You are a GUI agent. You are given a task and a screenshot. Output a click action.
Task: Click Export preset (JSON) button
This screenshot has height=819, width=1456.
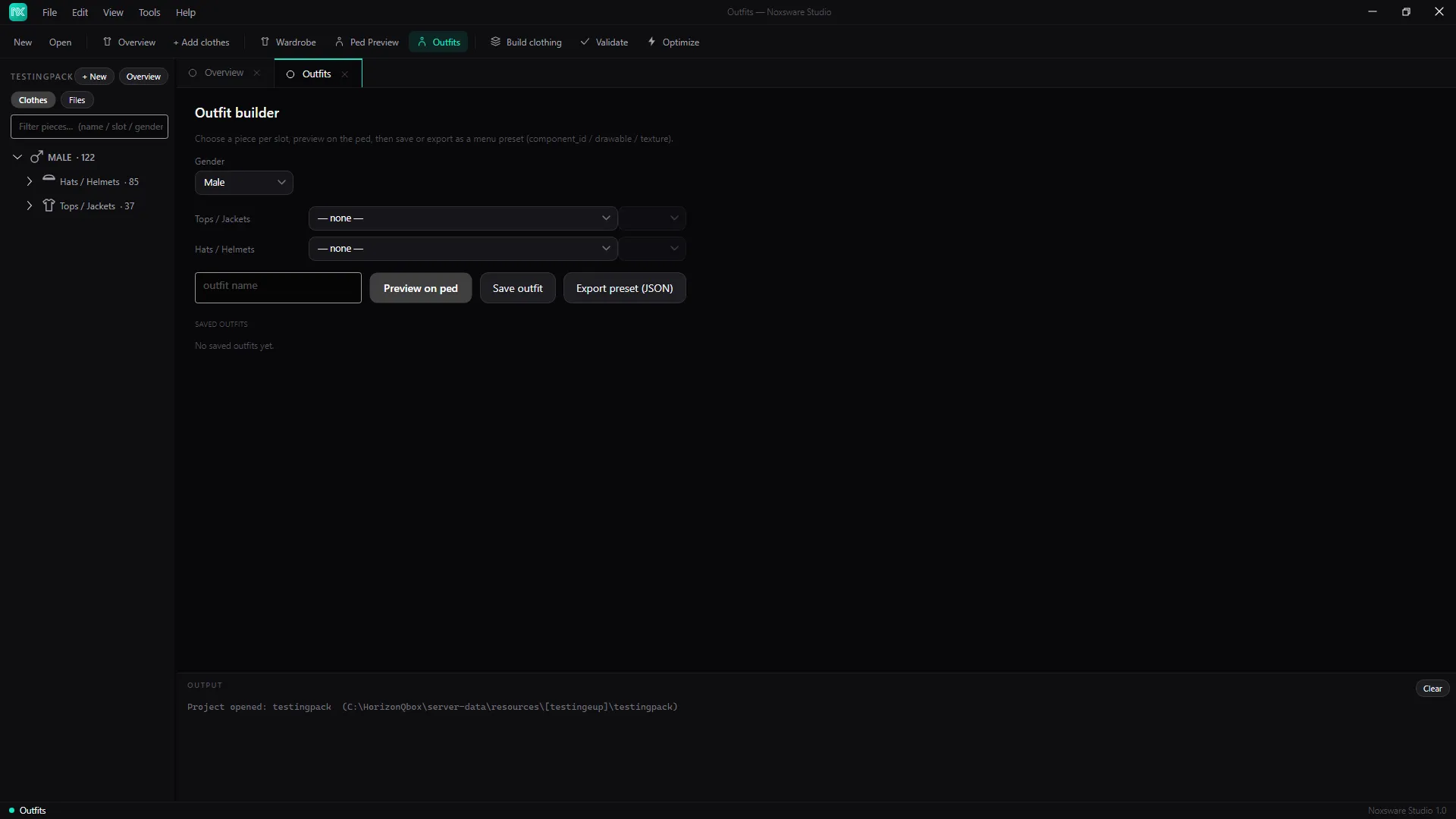click(x=625, y=288)
